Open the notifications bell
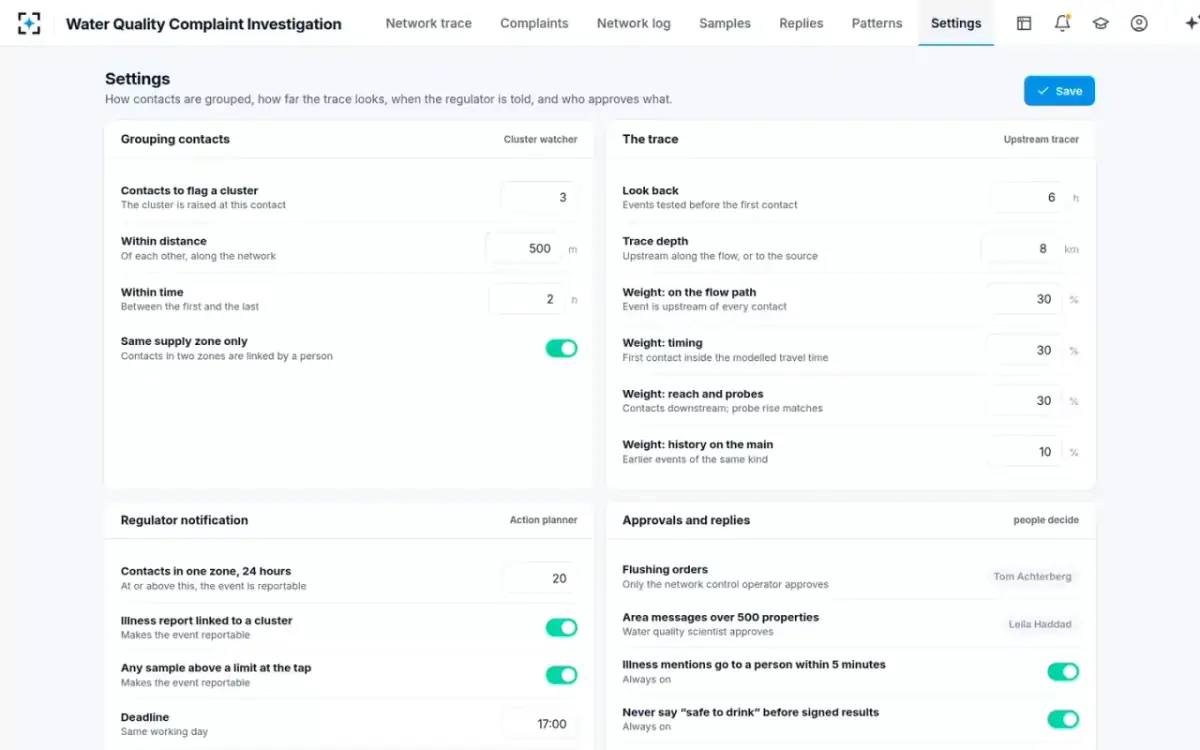Image resolution: width=1200 pixels, height=750 pixels. 1062,23
